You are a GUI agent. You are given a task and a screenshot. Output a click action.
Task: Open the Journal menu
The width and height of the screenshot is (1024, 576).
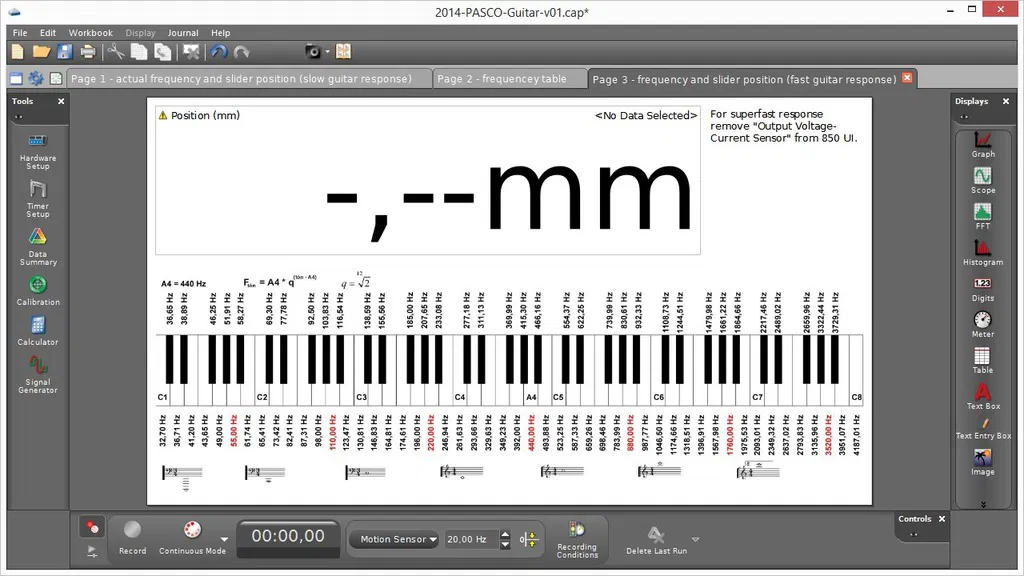point(183,33)
